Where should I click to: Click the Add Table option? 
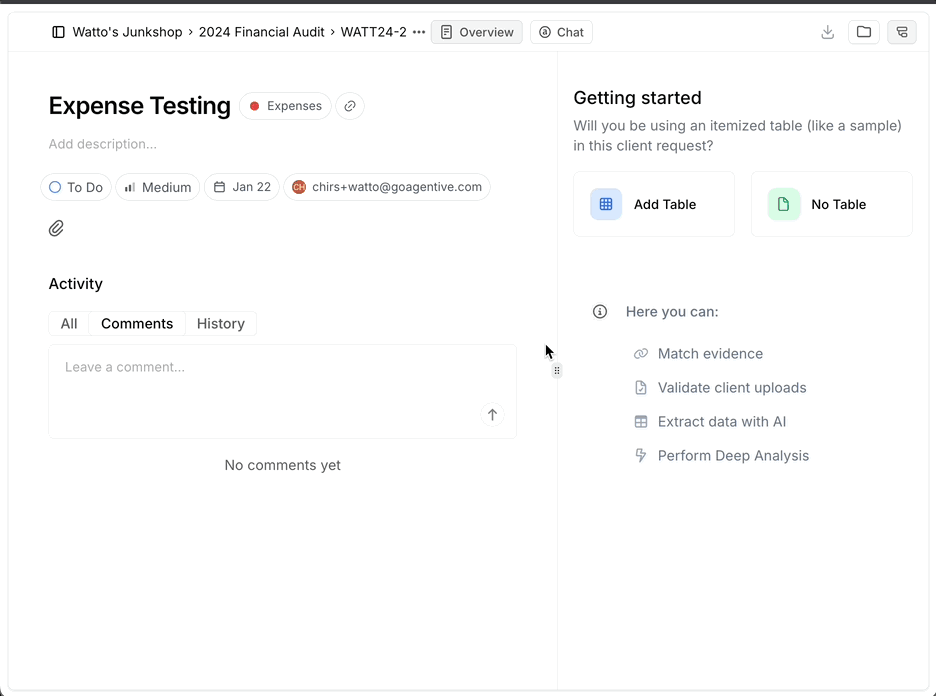click(653, 204)
